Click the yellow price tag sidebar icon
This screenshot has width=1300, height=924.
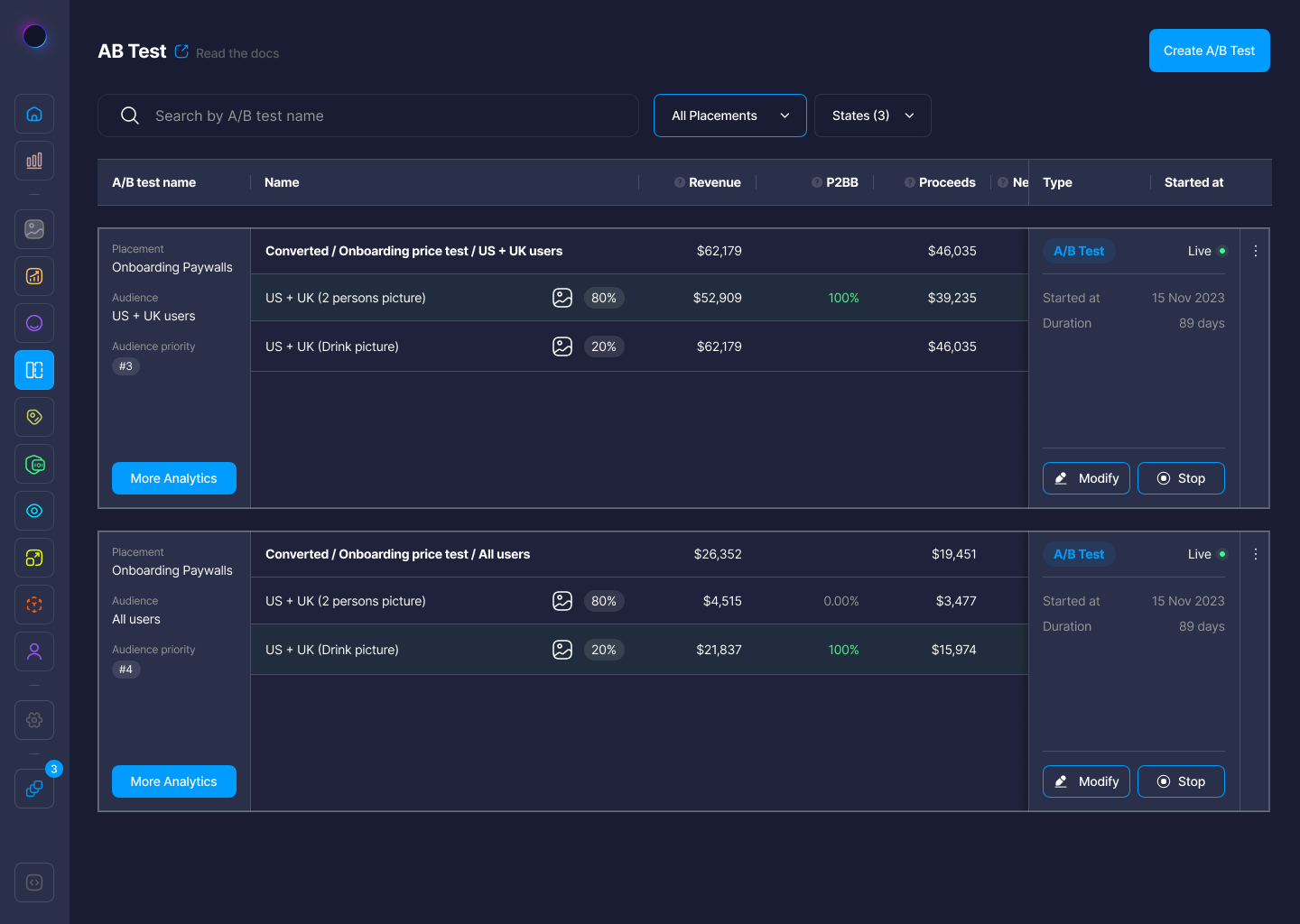[x=34, y=417]
